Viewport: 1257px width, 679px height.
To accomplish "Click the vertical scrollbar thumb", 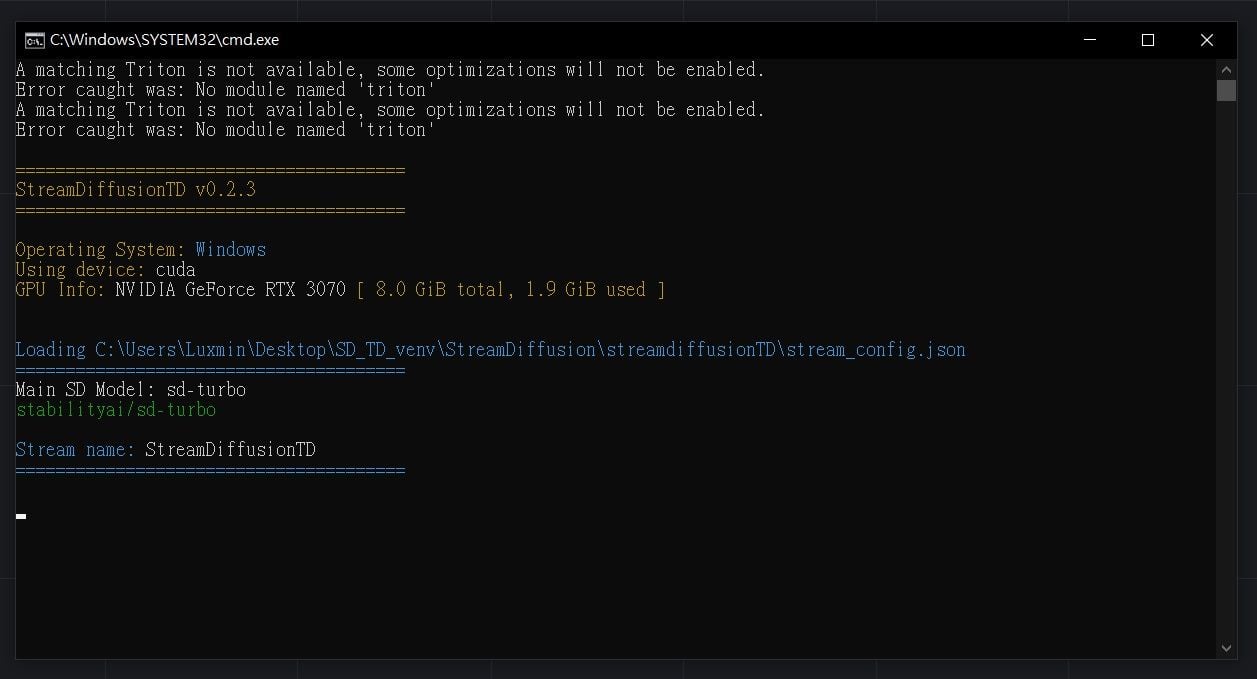I will tap(1227, 91).
